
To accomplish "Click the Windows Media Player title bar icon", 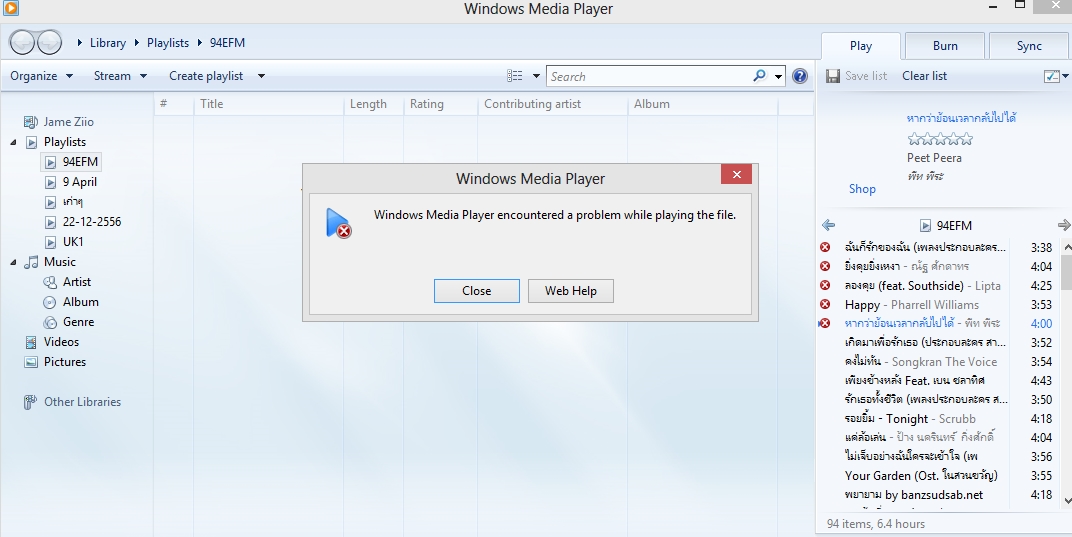I will click(10, 8).
